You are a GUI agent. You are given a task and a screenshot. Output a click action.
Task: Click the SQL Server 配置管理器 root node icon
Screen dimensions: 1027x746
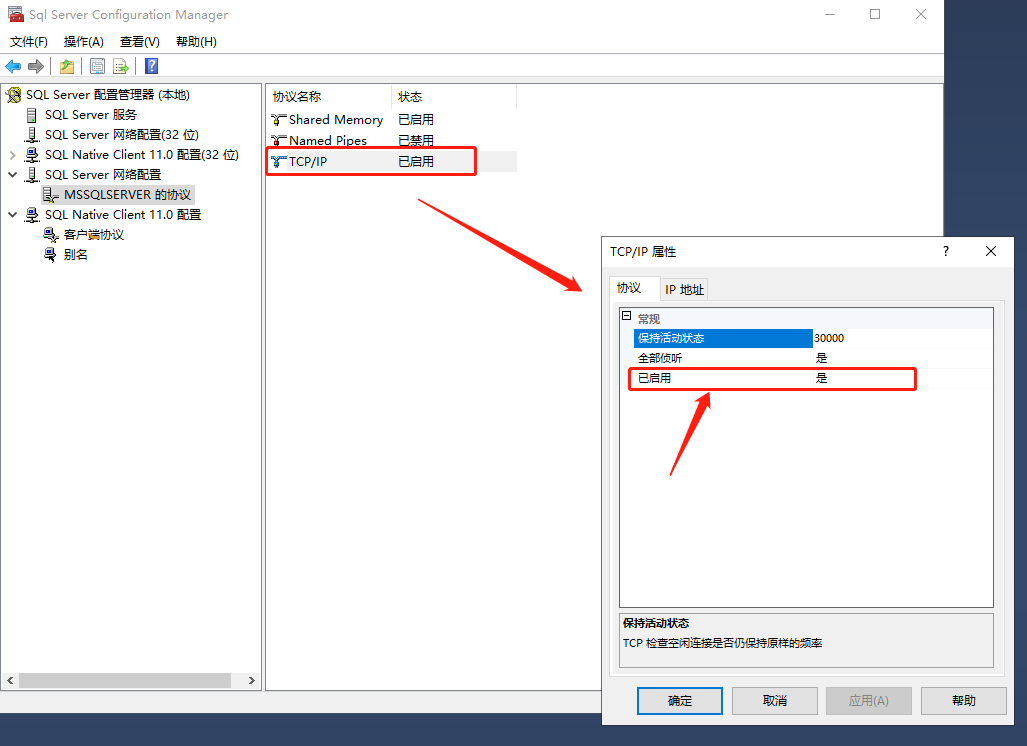pyautogui.click(x=14, y=95)
